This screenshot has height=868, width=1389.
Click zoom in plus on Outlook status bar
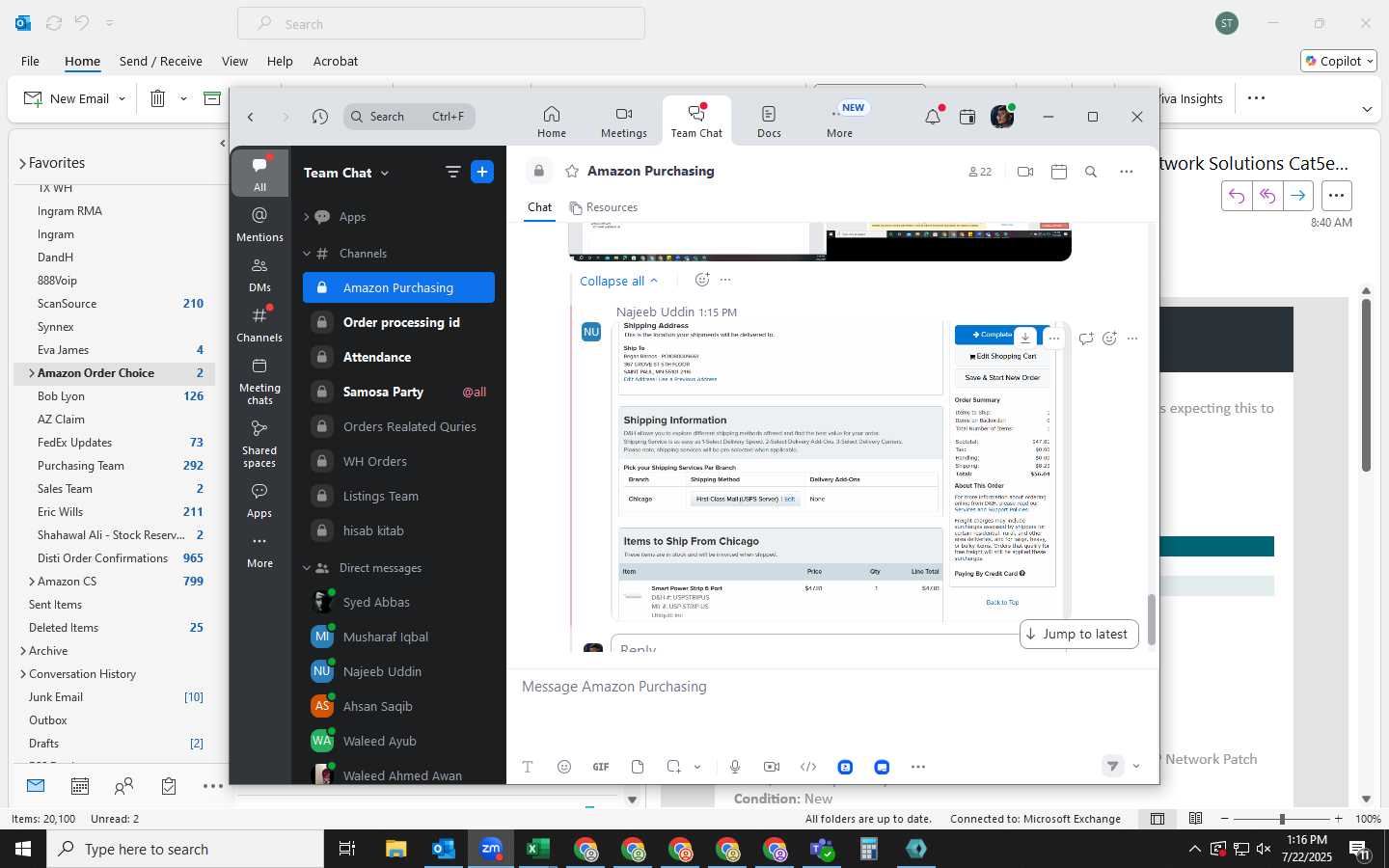click(1338, 819)
